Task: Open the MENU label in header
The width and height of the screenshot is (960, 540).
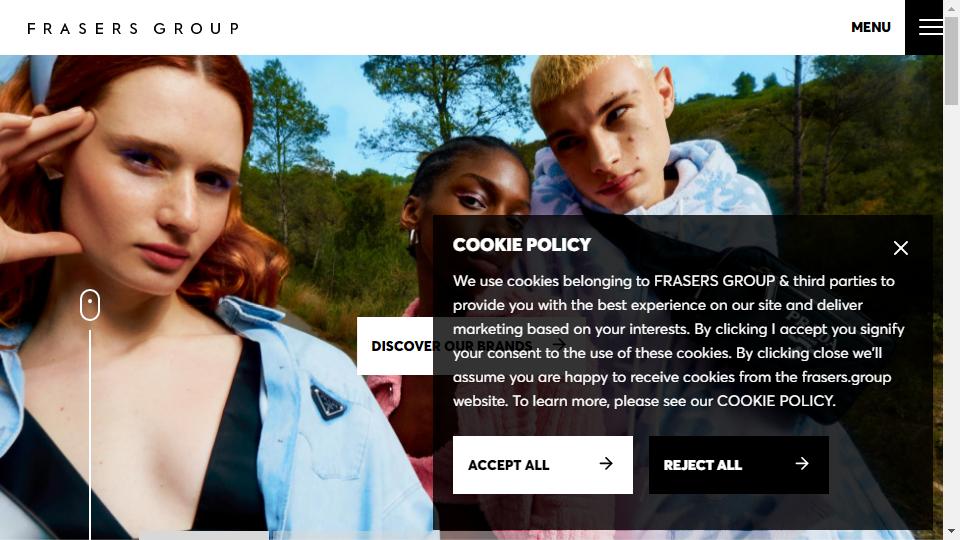Action: point(871,27)
